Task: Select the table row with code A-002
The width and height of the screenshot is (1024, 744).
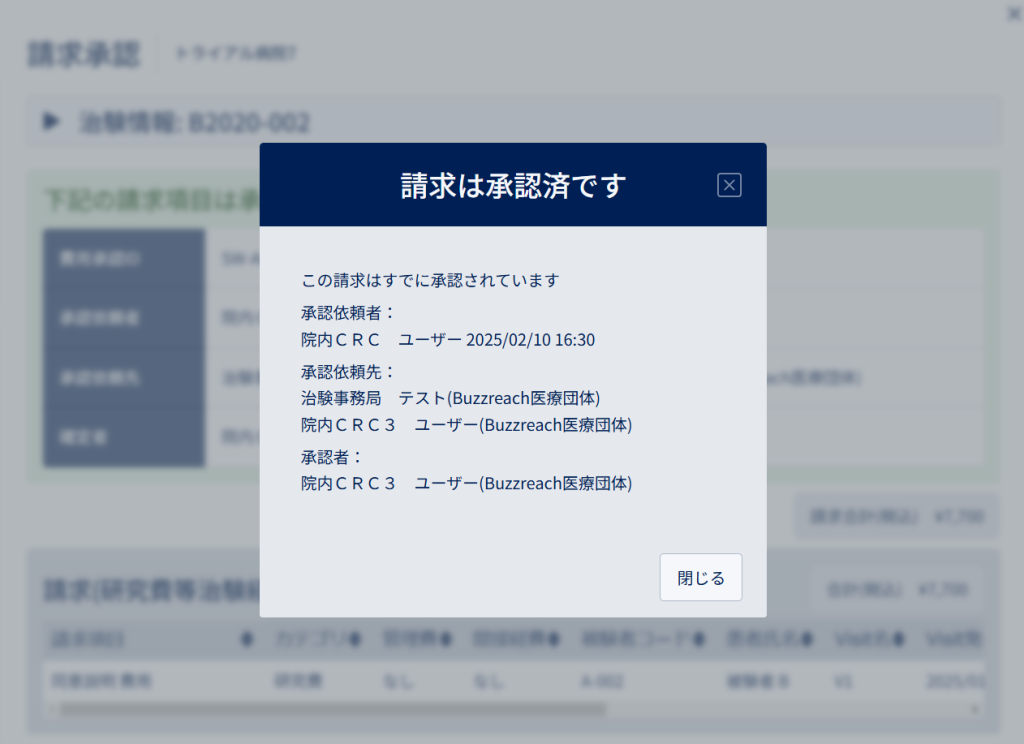Action: [514, 681]
